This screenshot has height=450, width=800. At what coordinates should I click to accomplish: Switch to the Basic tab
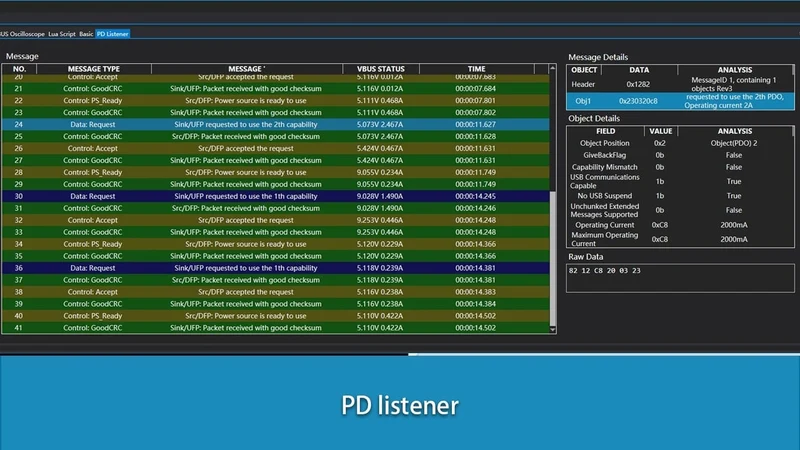[86, 34]
